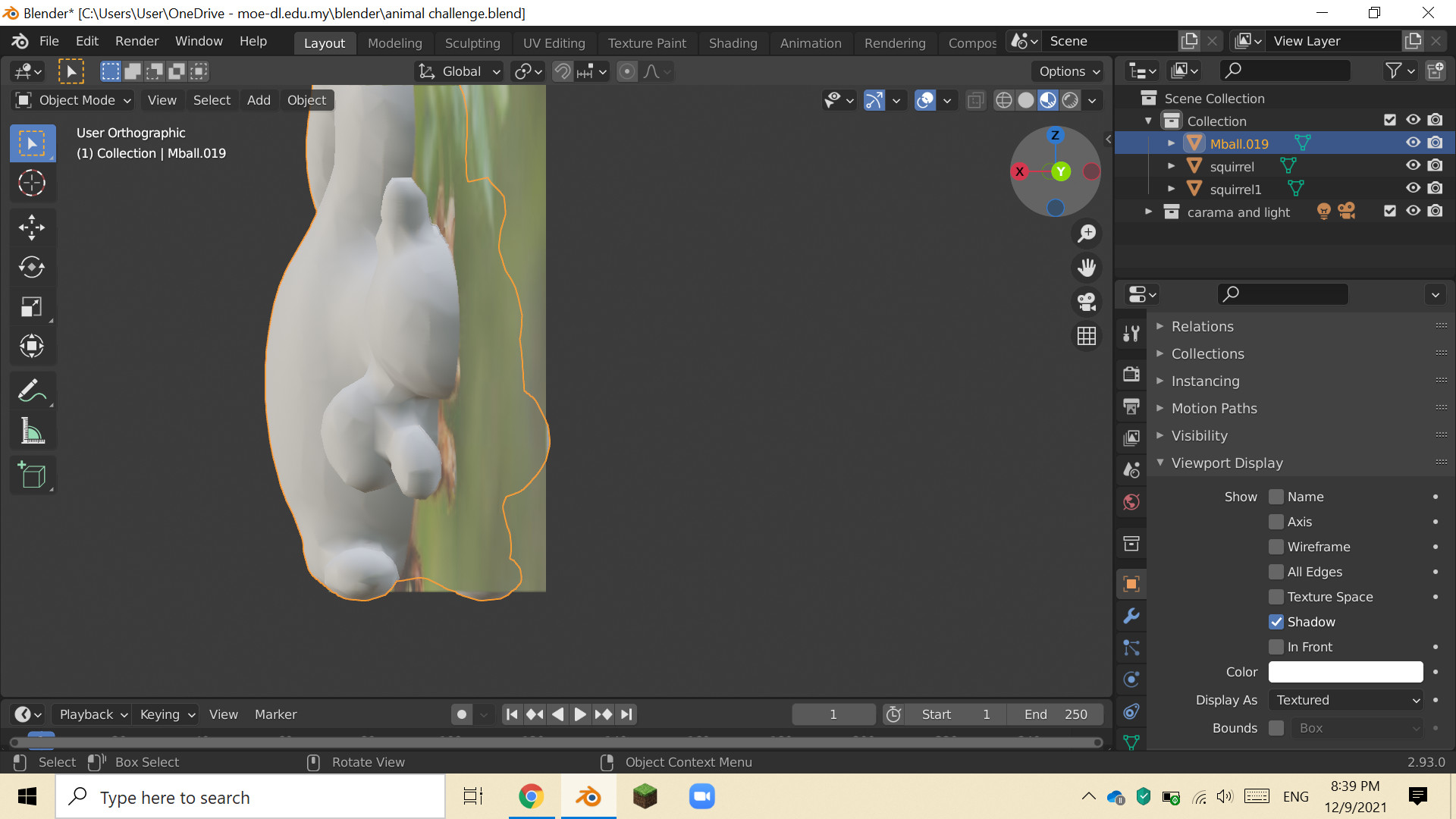Viewport: 1456px width, 819px height.
Task: Click the New Collection button in the outliner
Action: (x=1436, y=70)
